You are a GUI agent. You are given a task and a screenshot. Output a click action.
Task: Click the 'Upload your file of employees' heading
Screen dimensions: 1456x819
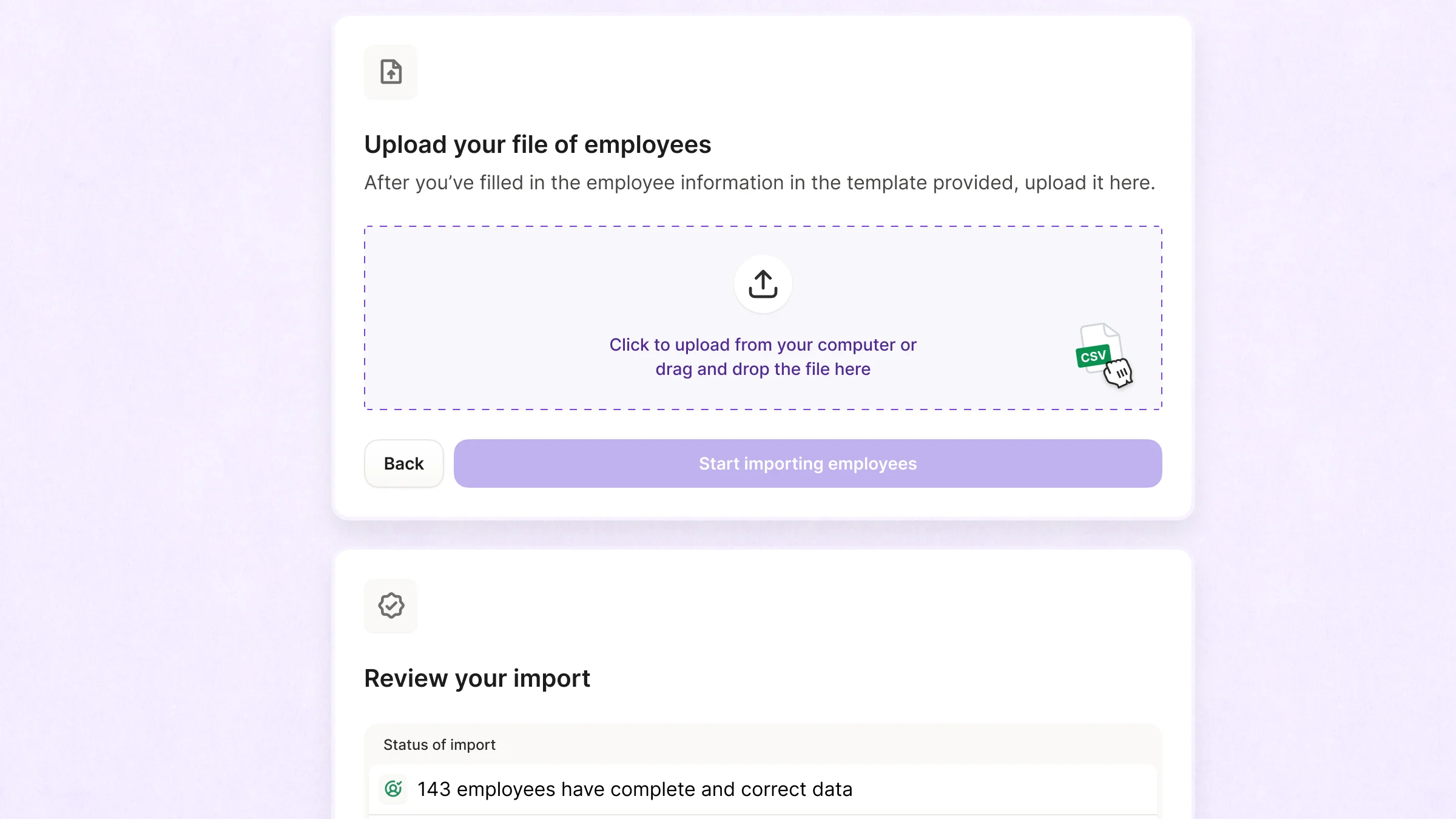(x=538, y=144)
